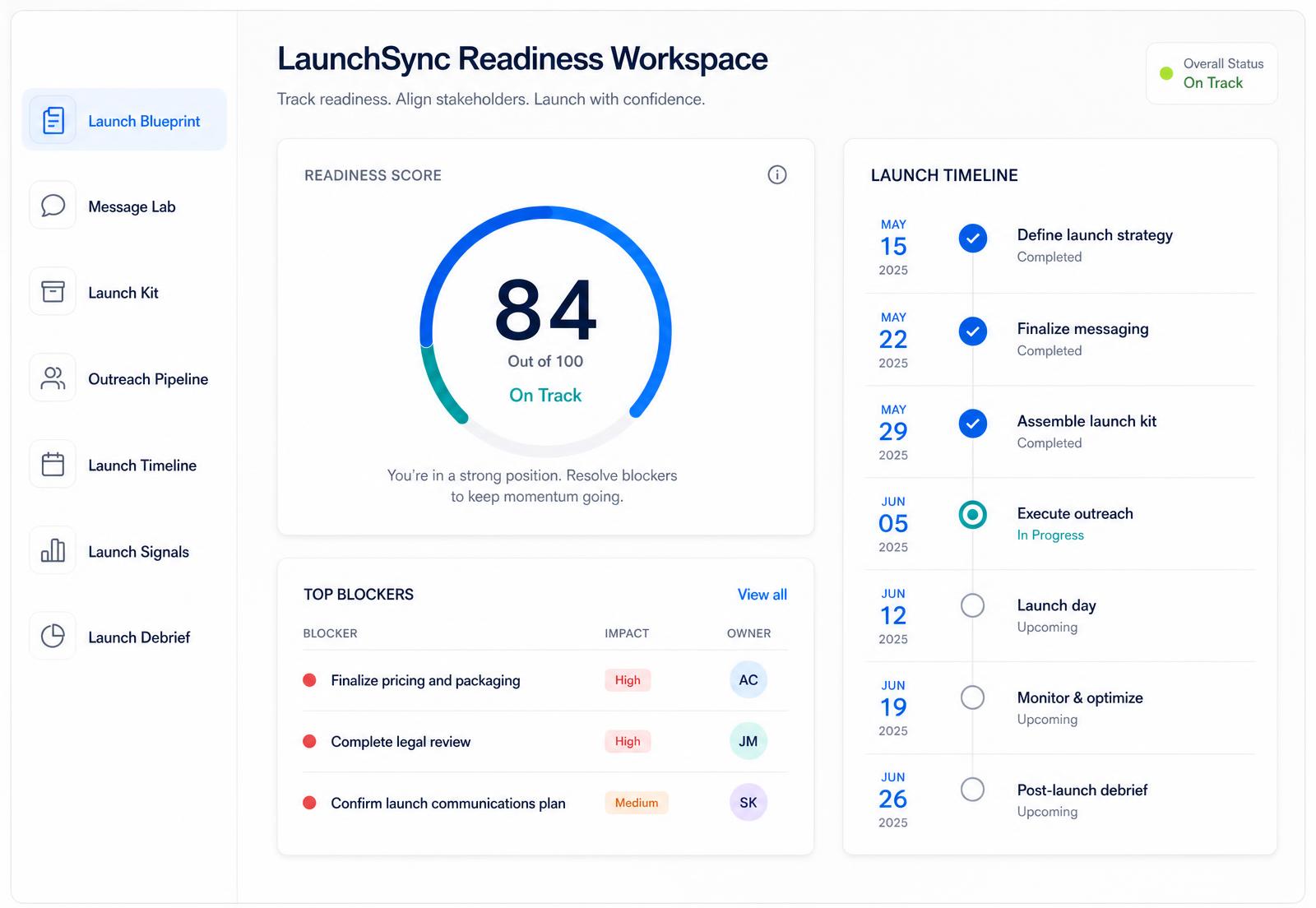Click the Out of 100 label
The image size is (1316, 908).
[545, 361]
